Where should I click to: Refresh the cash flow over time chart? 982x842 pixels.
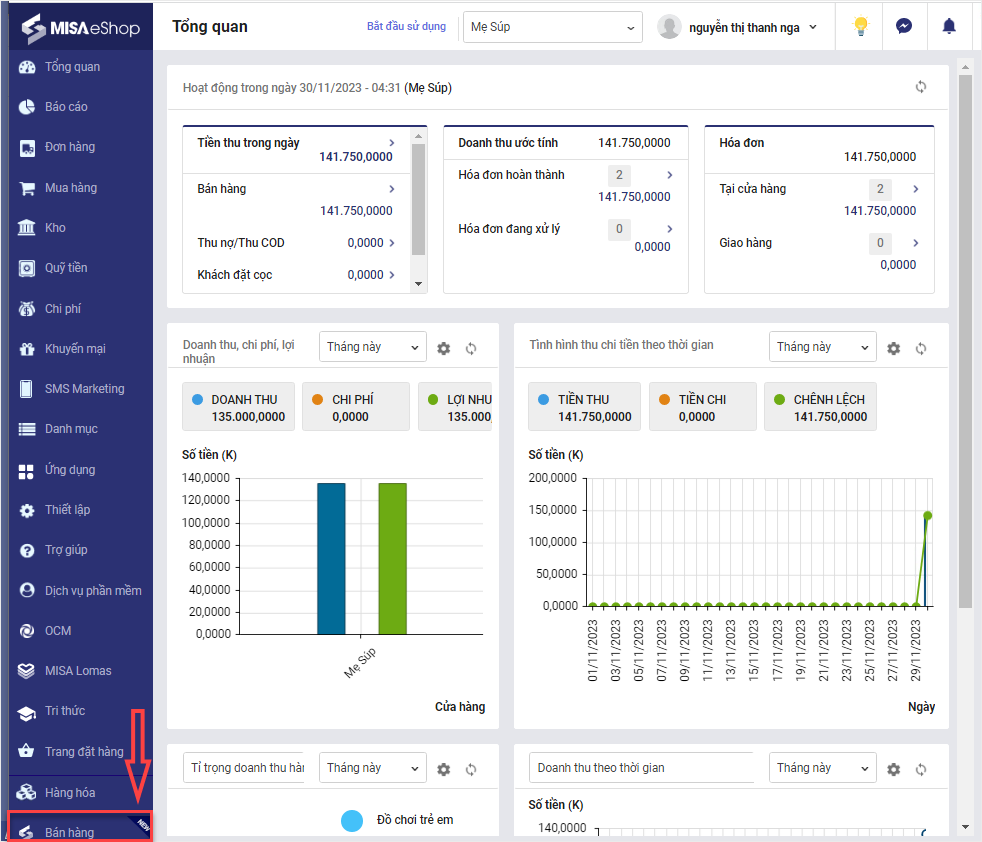(921, 348)
